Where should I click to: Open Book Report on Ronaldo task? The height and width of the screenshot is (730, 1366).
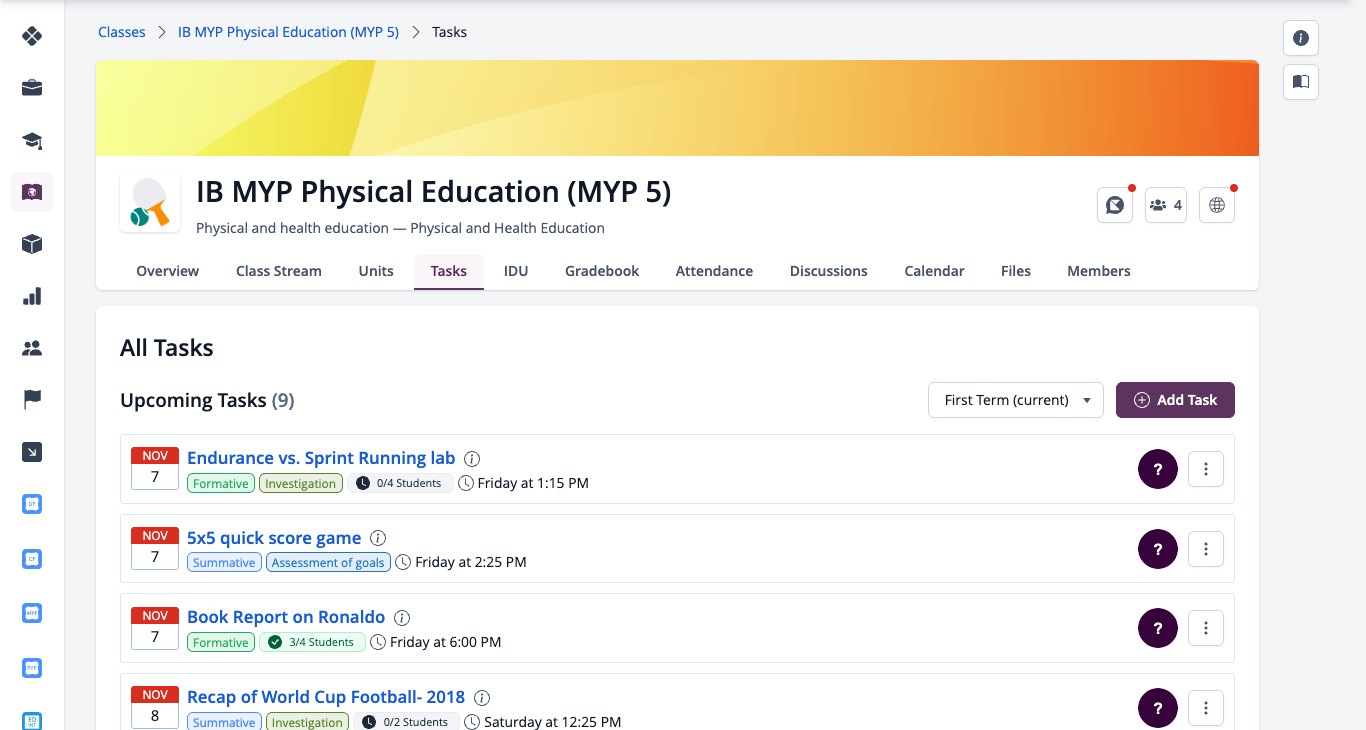(286, 617)
